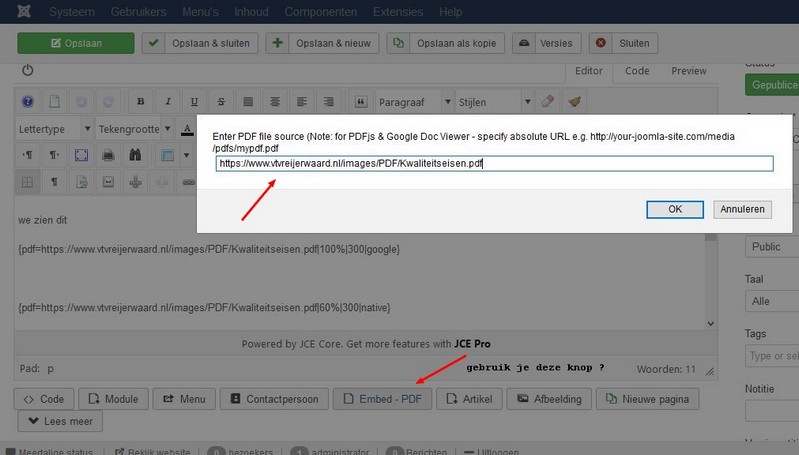Pick the text color A swatch
The image size is (799, 455).
coord(187,129)
